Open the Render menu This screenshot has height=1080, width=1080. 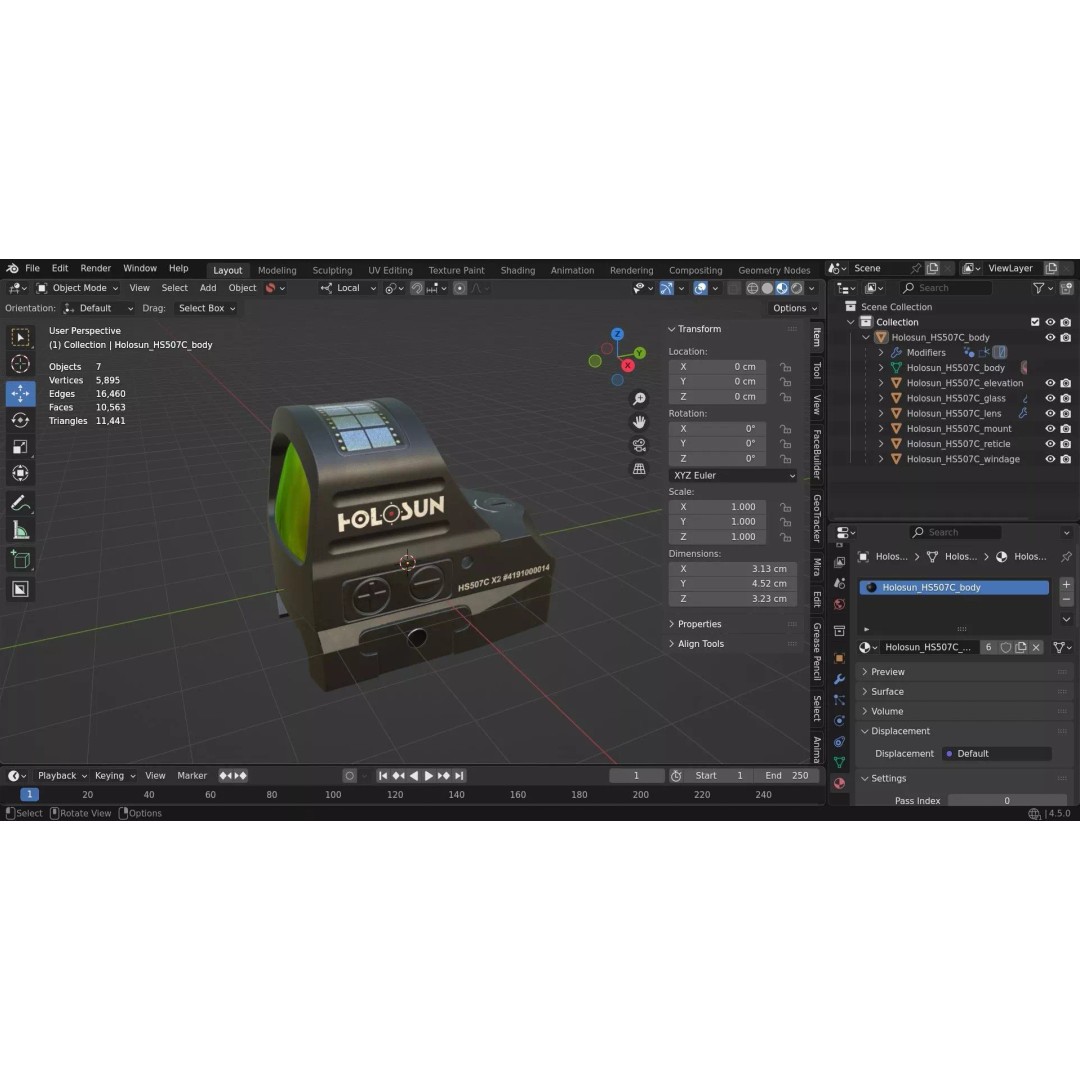point(95,269)
